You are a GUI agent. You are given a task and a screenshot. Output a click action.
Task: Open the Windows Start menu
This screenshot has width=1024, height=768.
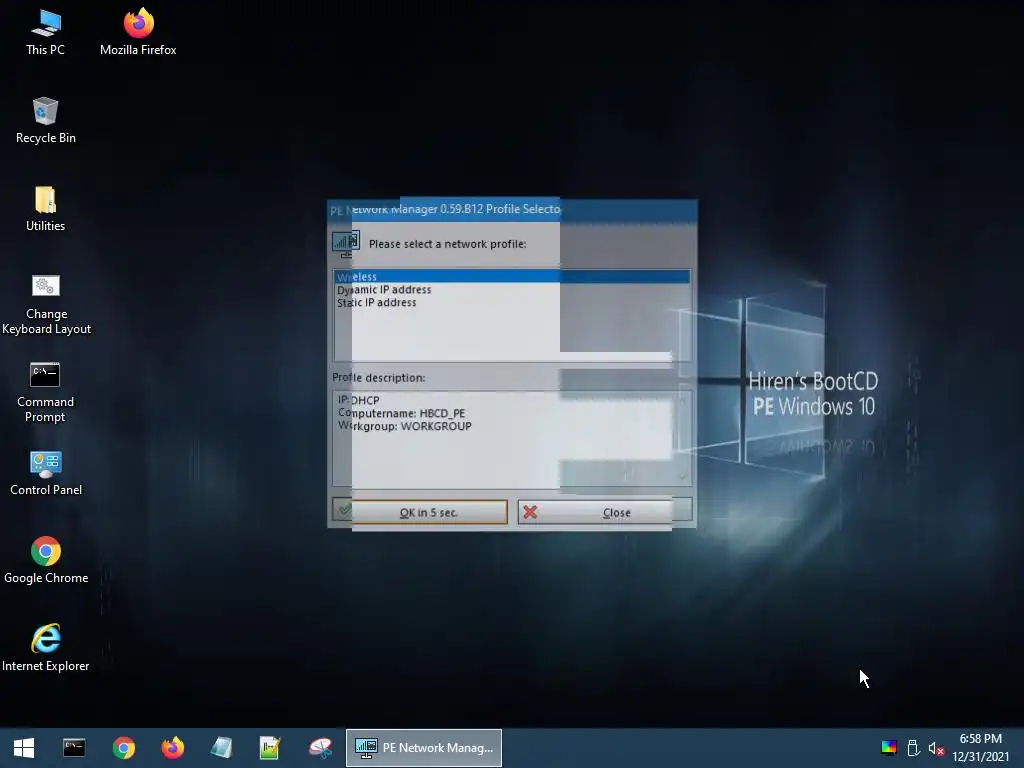pyautogui.click(x=24, y=748)
